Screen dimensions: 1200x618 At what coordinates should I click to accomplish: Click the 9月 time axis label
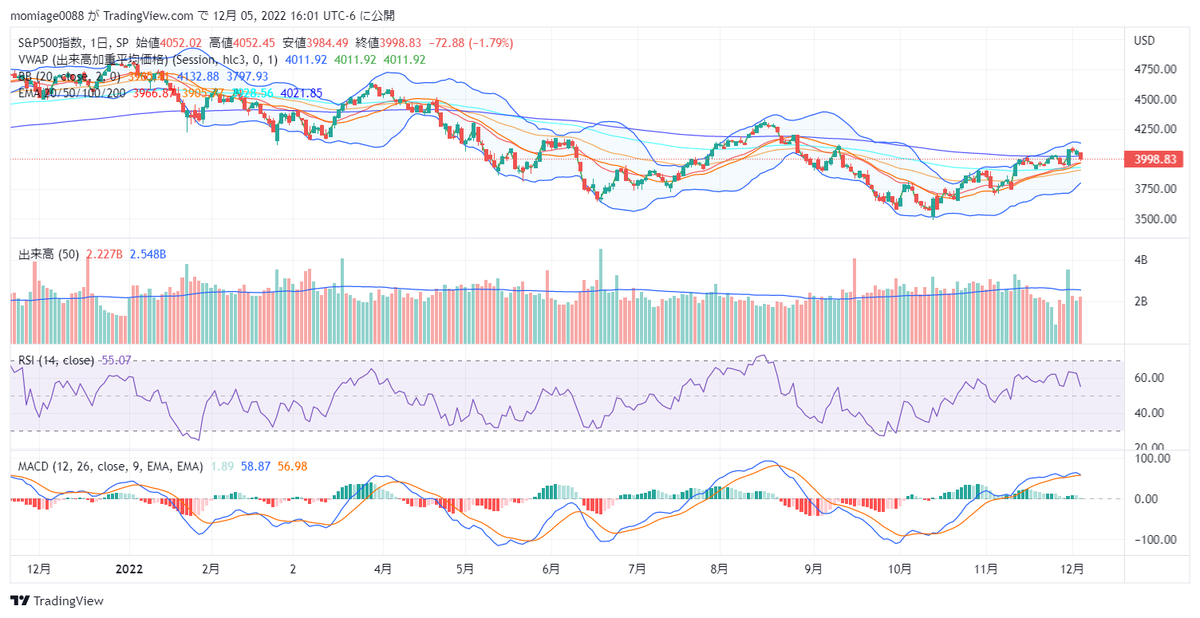pos(813,569)
